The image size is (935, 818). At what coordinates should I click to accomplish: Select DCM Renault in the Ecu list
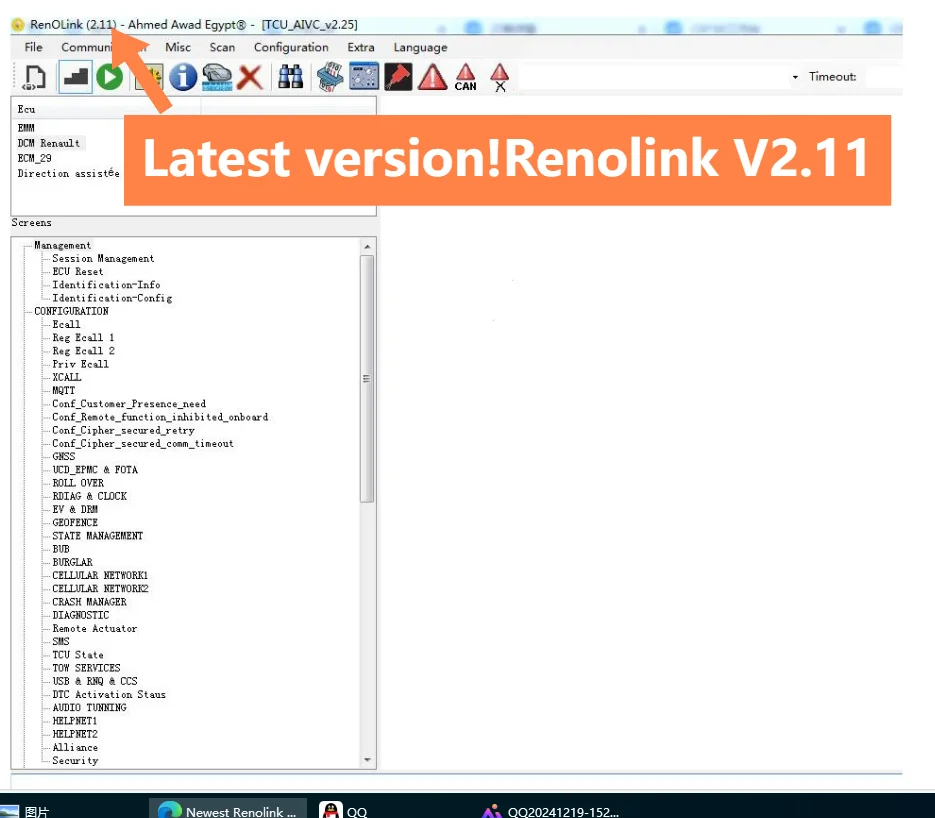49,143
